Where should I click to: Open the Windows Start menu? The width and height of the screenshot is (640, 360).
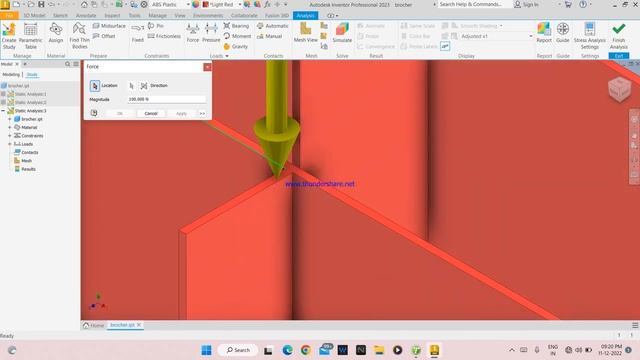pyautogui.click(x=207, y=350)
